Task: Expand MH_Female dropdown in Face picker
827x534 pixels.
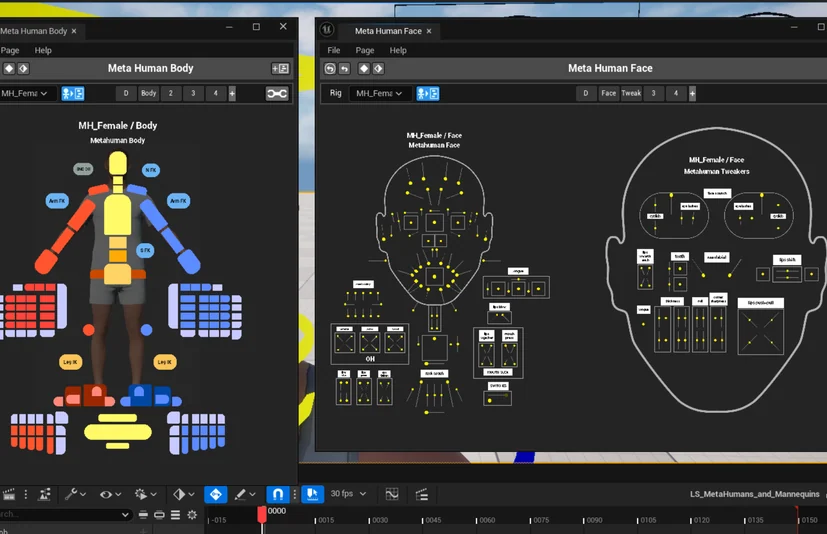Action: tap(379, 93)
